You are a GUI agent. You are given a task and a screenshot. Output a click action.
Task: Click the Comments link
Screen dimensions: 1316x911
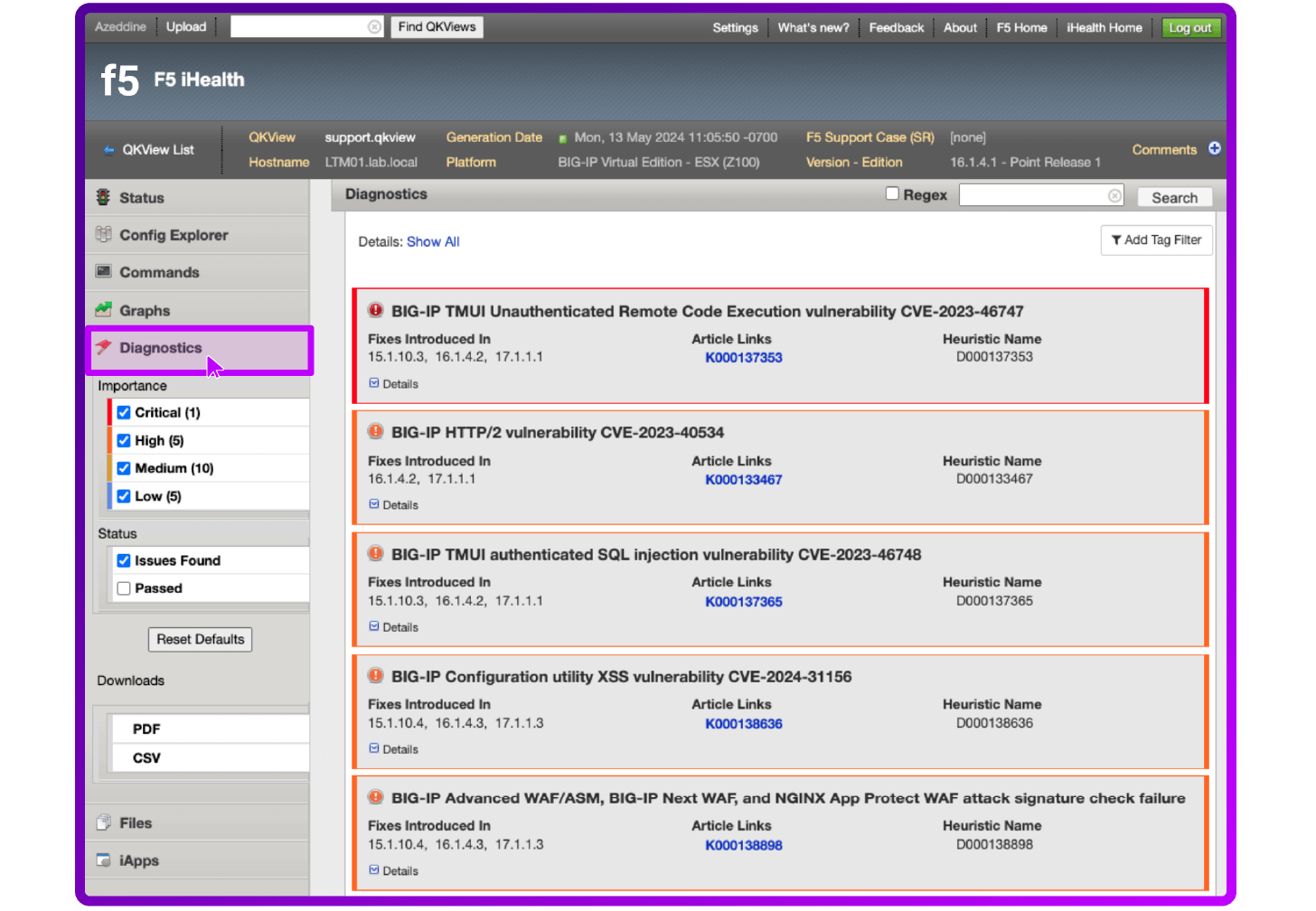pos(1164,150)
